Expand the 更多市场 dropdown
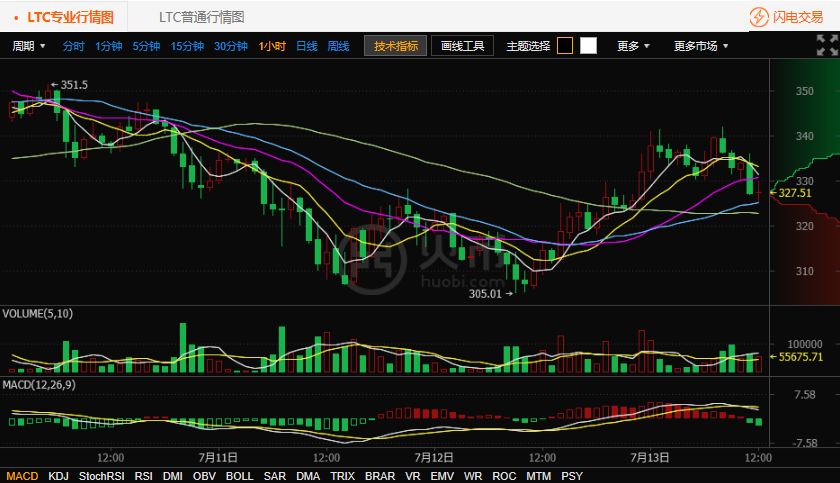This screenshot has height=483, width=840. [x=700, y=46]
